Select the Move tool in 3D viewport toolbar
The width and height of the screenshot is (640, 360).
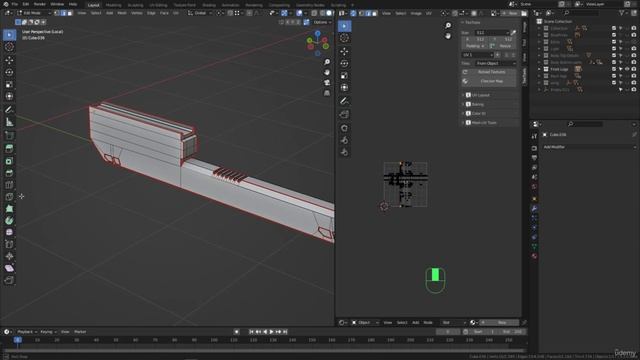[x=9, y=60]
